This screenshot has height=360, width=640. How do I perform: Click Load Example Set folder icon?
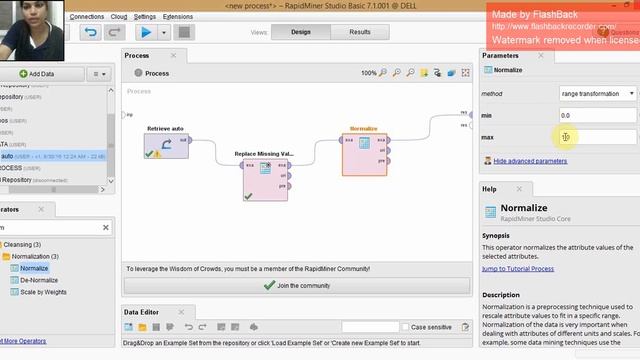tap(142, 327)
